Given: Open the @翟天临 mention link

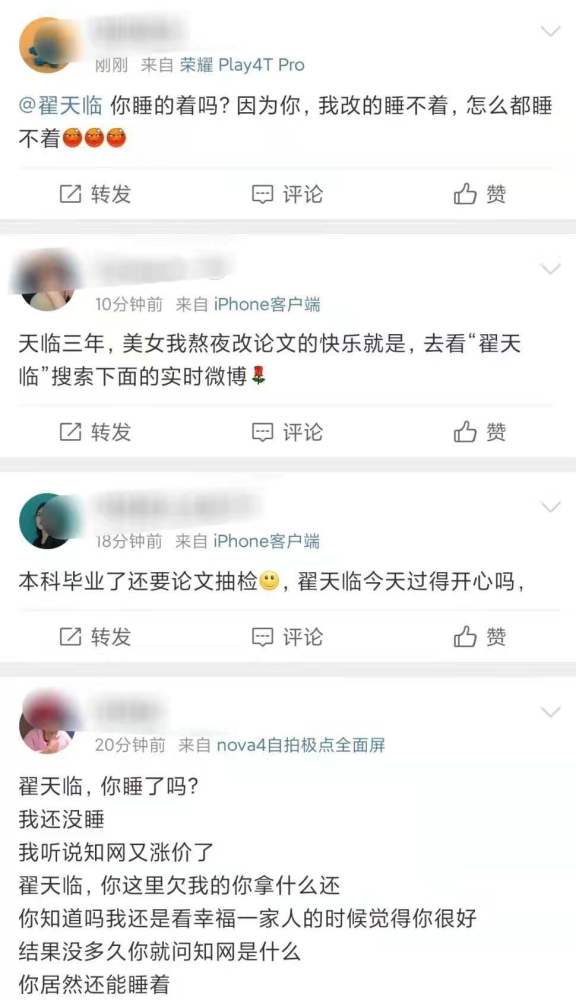Looking at the screenshot, I should coord(61,105).
